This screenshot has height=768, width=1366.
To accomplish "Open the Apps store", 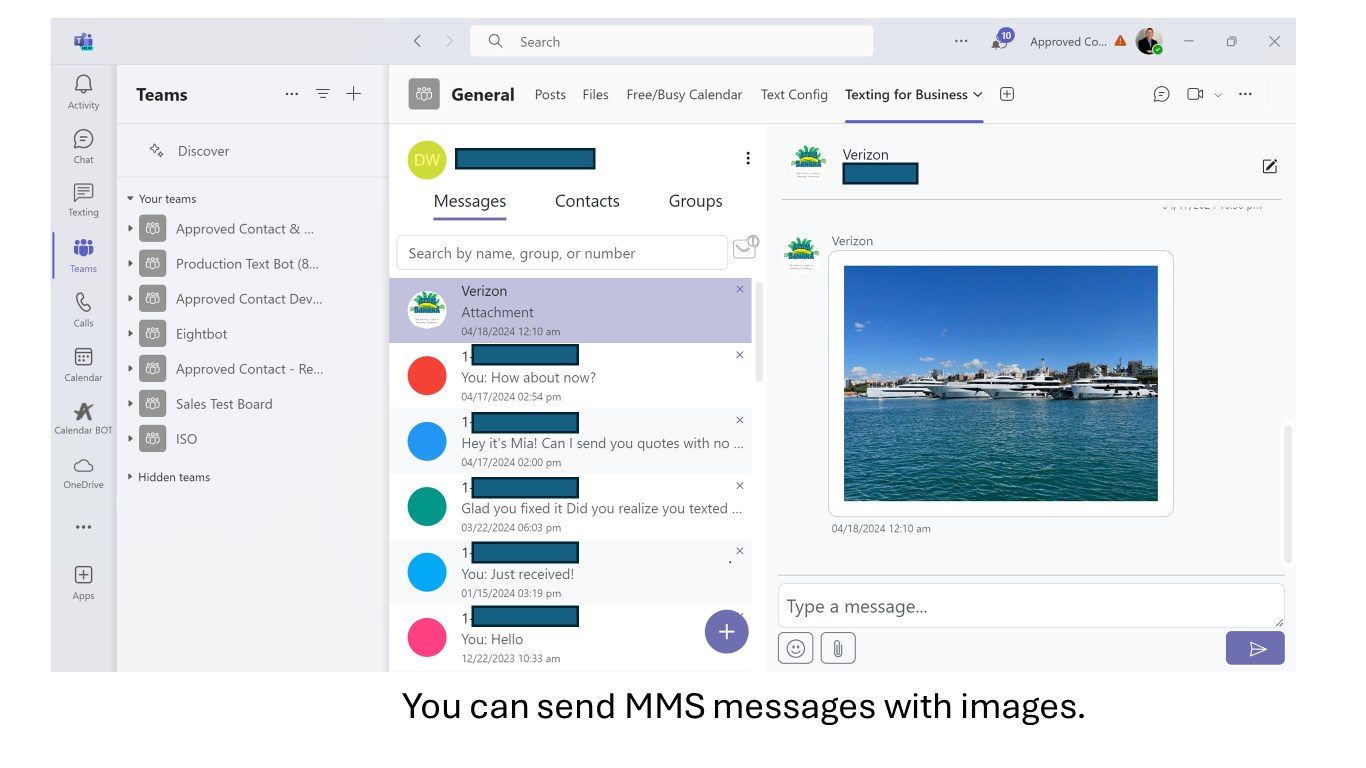I will 83,582.
